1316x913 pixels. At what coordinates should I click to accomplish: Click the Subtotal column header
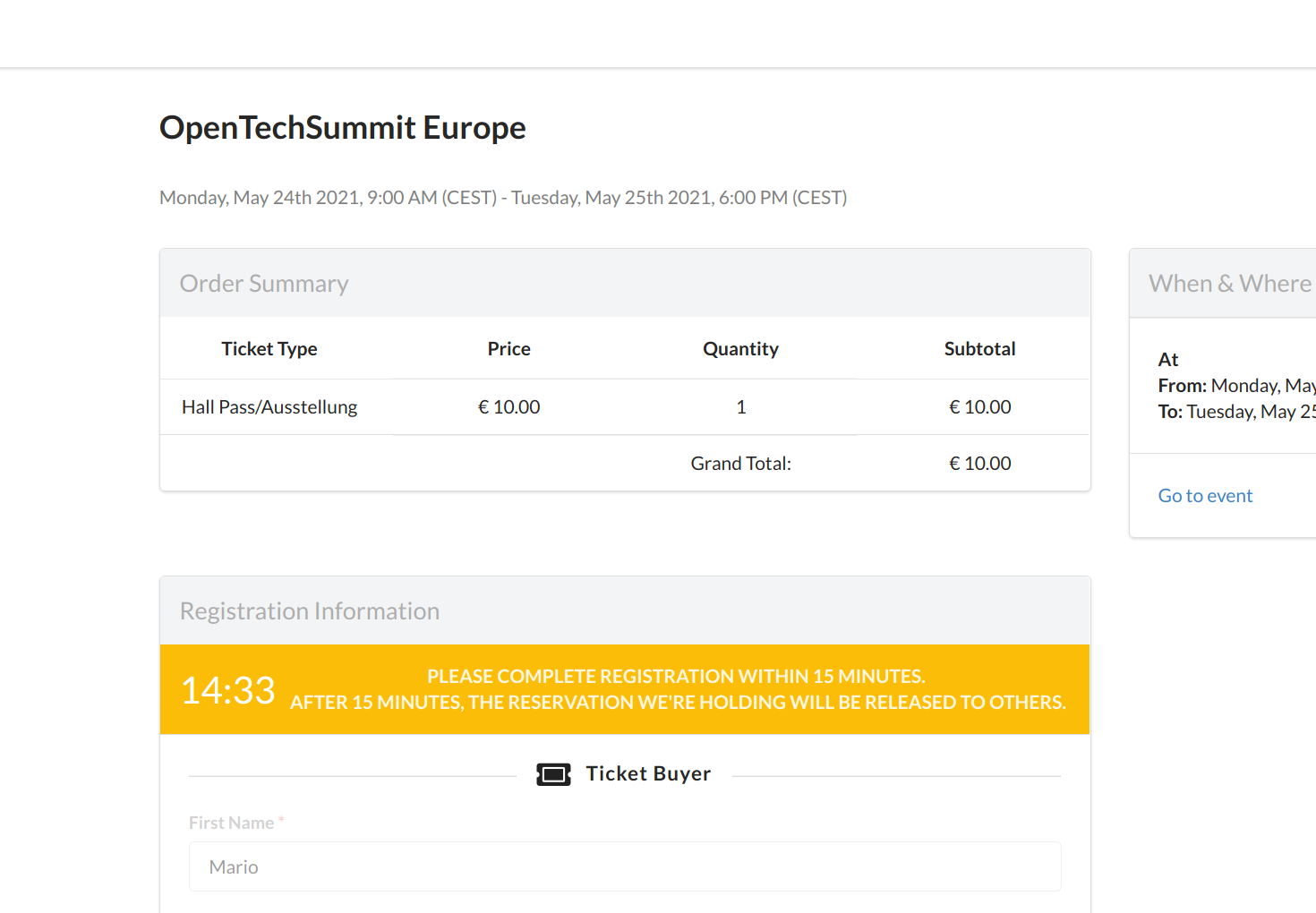tap(980, 349)
